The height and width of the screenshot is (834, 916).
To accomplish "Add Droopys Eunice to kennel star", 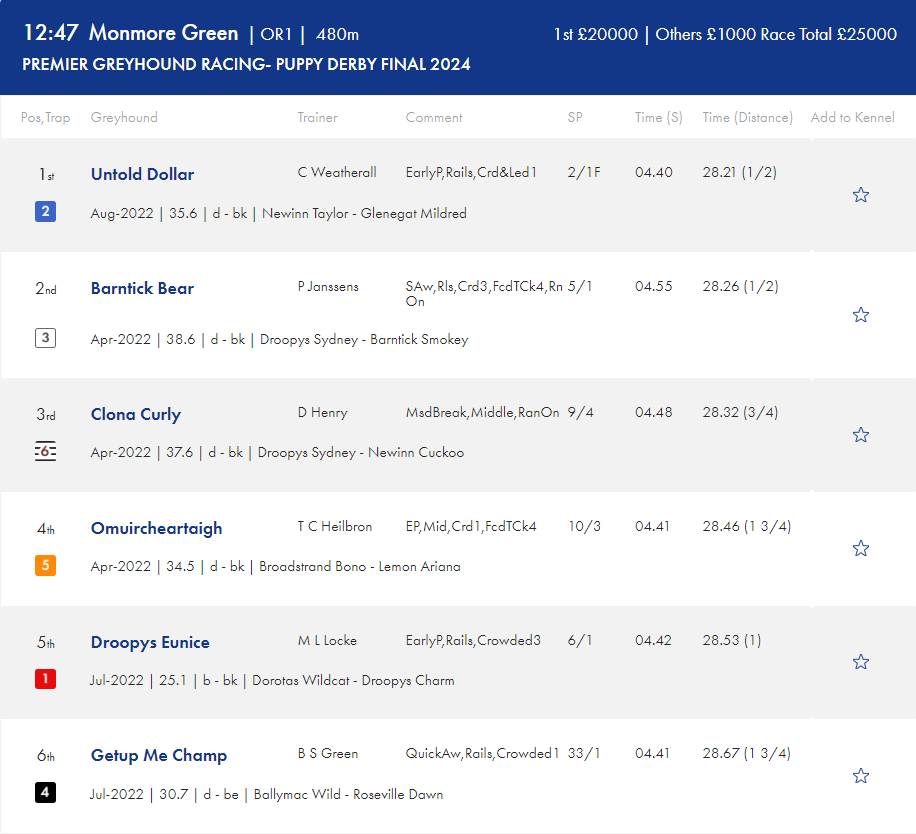I will (x=861, y=662).
